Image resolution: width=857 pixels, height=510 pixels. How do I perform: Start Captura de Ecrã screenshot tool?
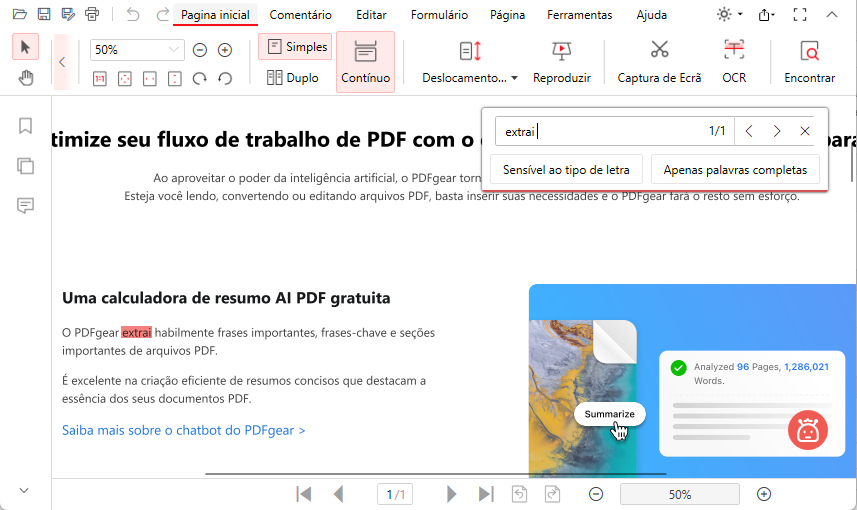coord(659,62)
